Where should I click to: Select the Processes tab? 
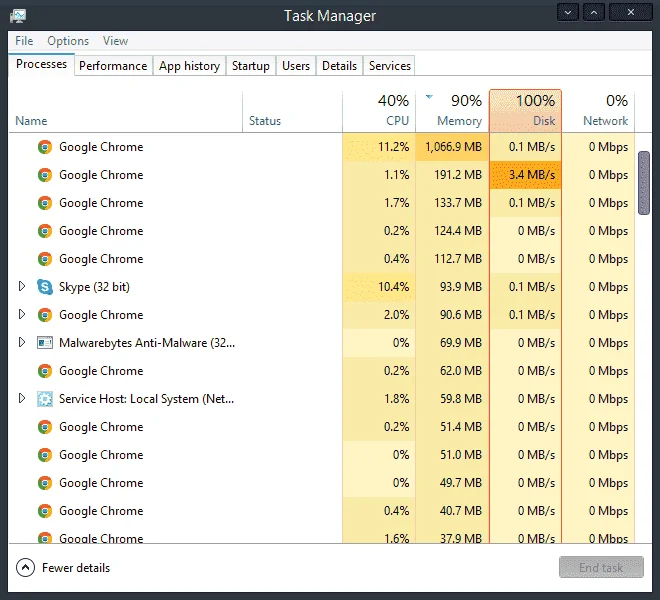(41, 64)
